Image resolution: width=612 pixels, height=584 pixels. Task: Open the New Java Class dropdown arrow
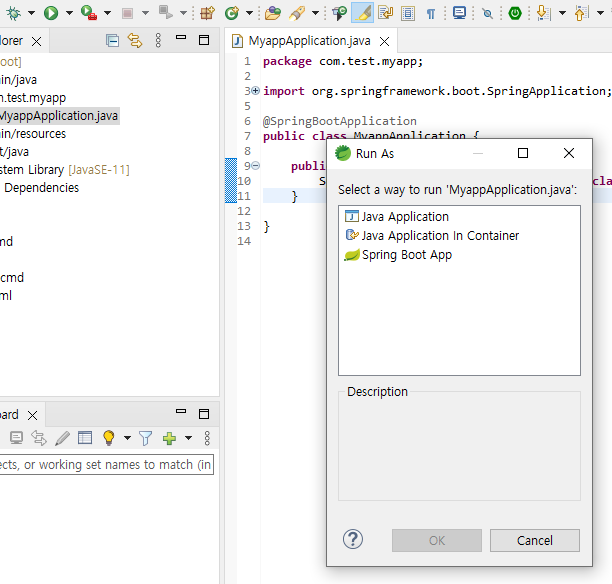click(x=249, y=13)
